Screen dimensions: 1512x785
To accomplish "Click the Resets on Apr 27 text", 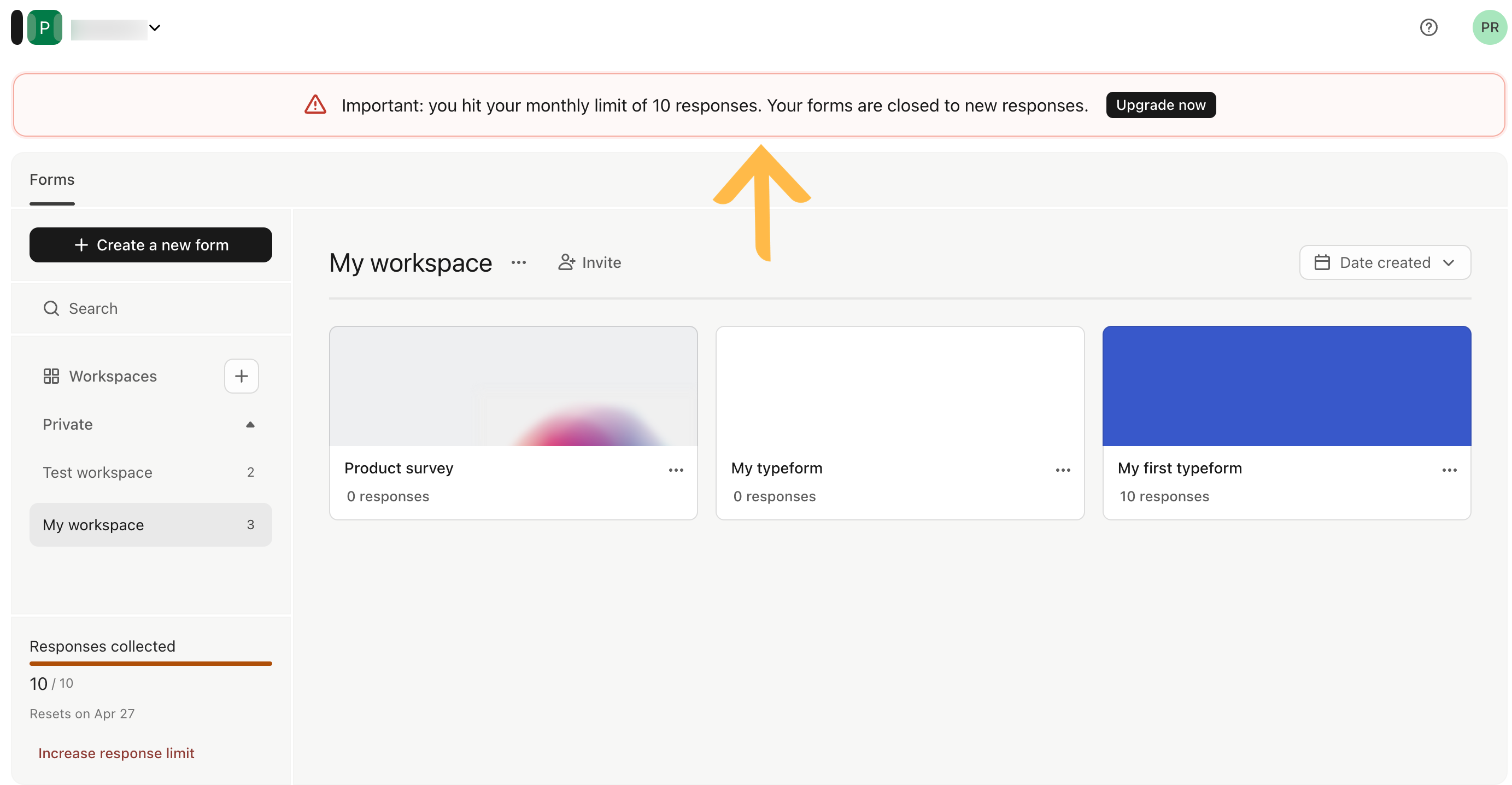I will (82, 714).
